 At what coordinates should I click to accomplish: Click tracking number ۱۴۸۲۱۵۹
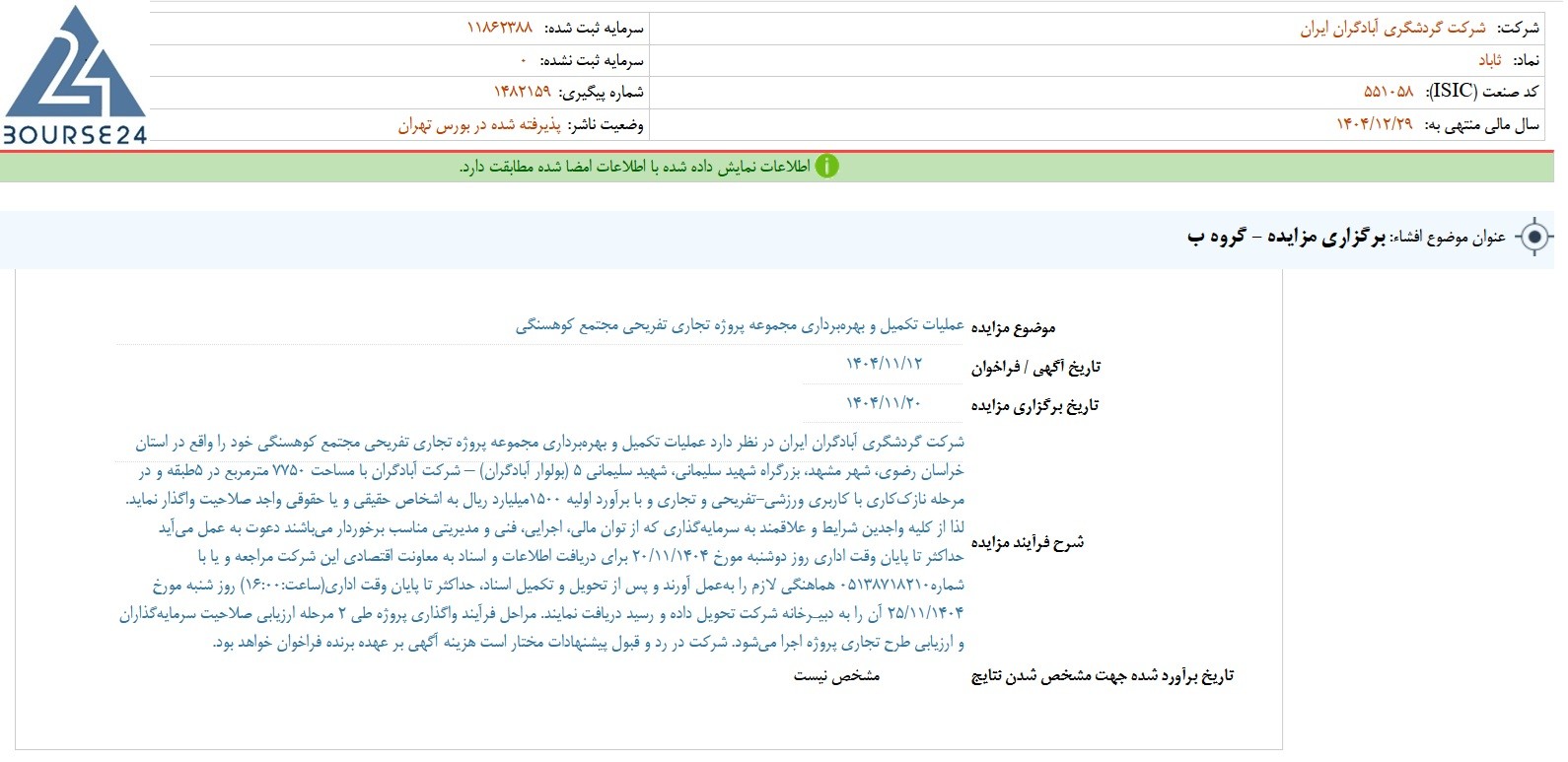point(522,92)
